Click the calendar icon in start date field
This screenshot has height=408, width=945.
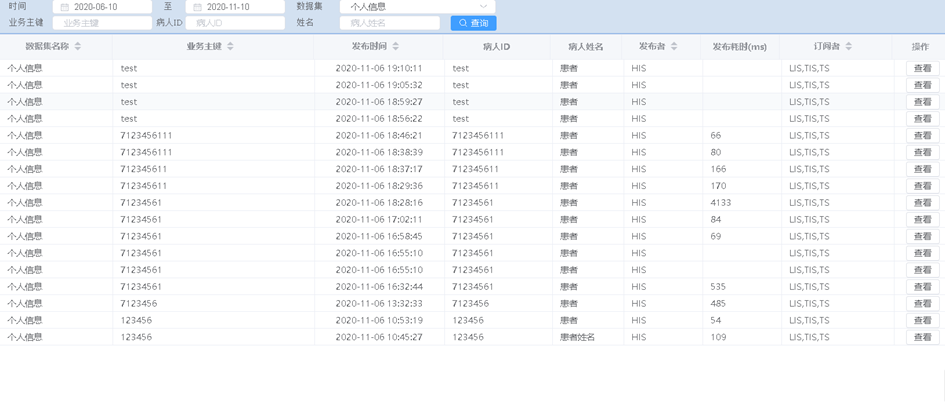click(x=64, y=7)
